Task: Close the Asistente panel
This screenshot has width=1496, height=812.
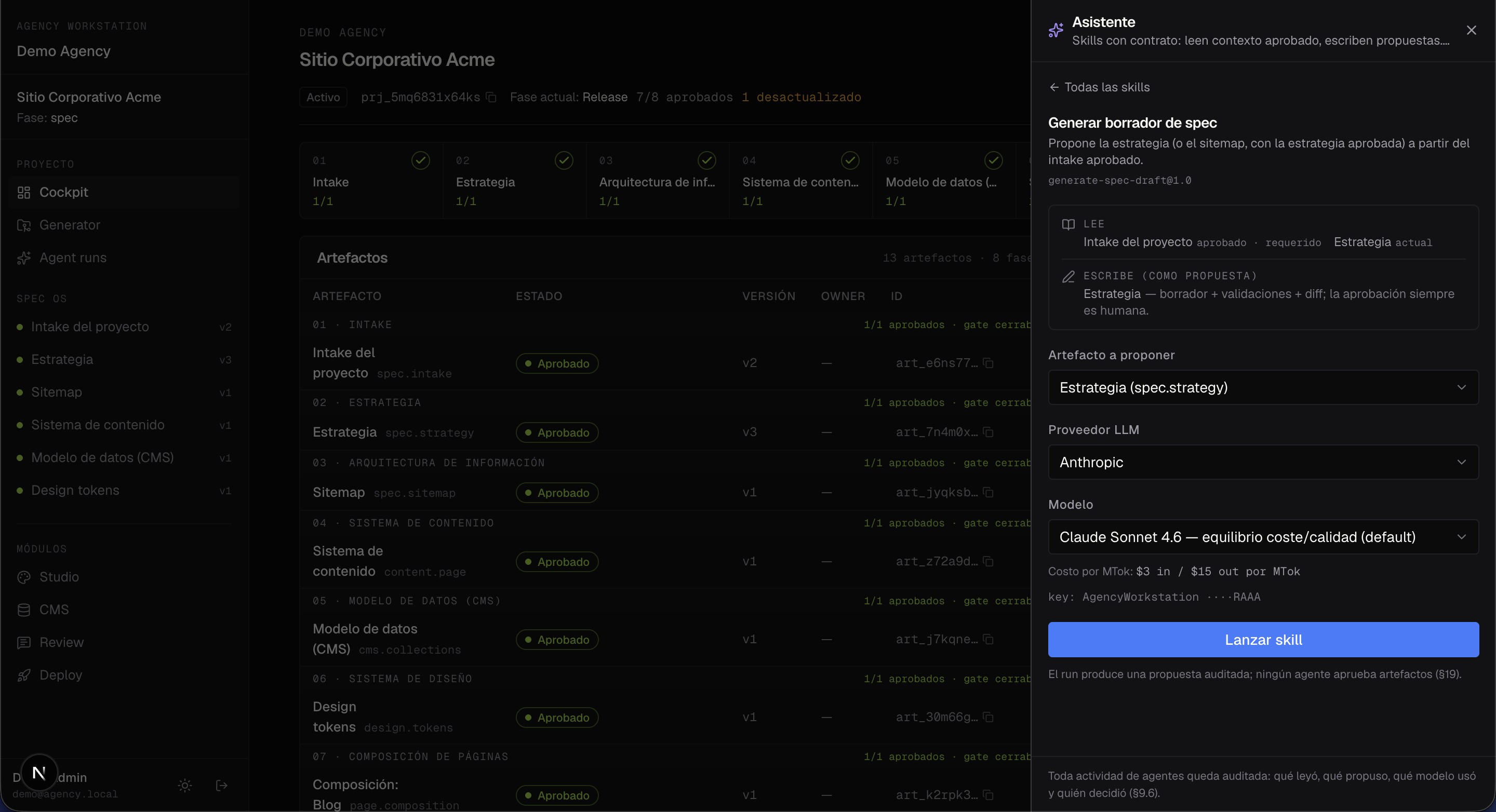Action: 1471,30
